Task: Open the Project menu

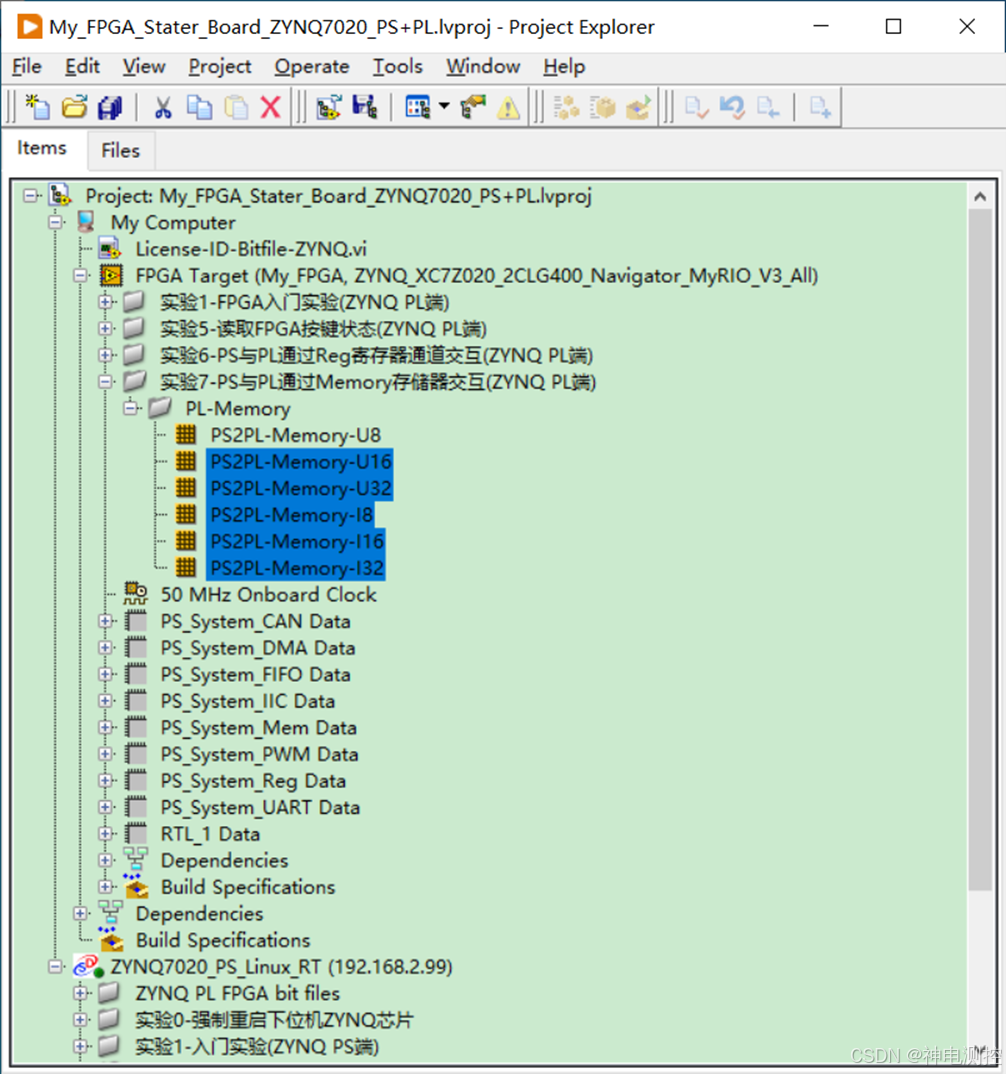Action: click(220, 66)
